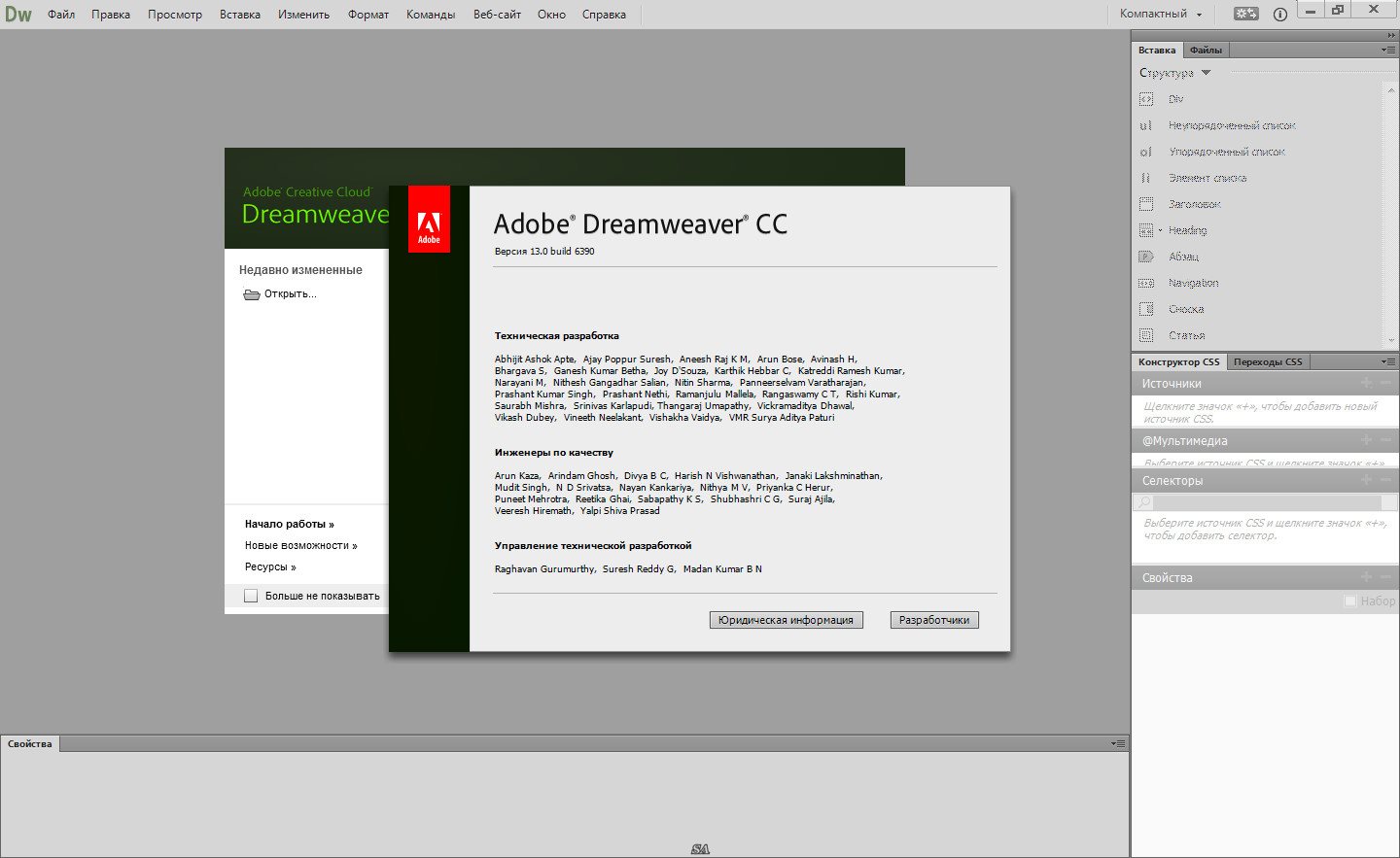1400x858 pixels.
Task: Insert Неупорядоченный список (ul) element
Action: (x=1217, y=125)
